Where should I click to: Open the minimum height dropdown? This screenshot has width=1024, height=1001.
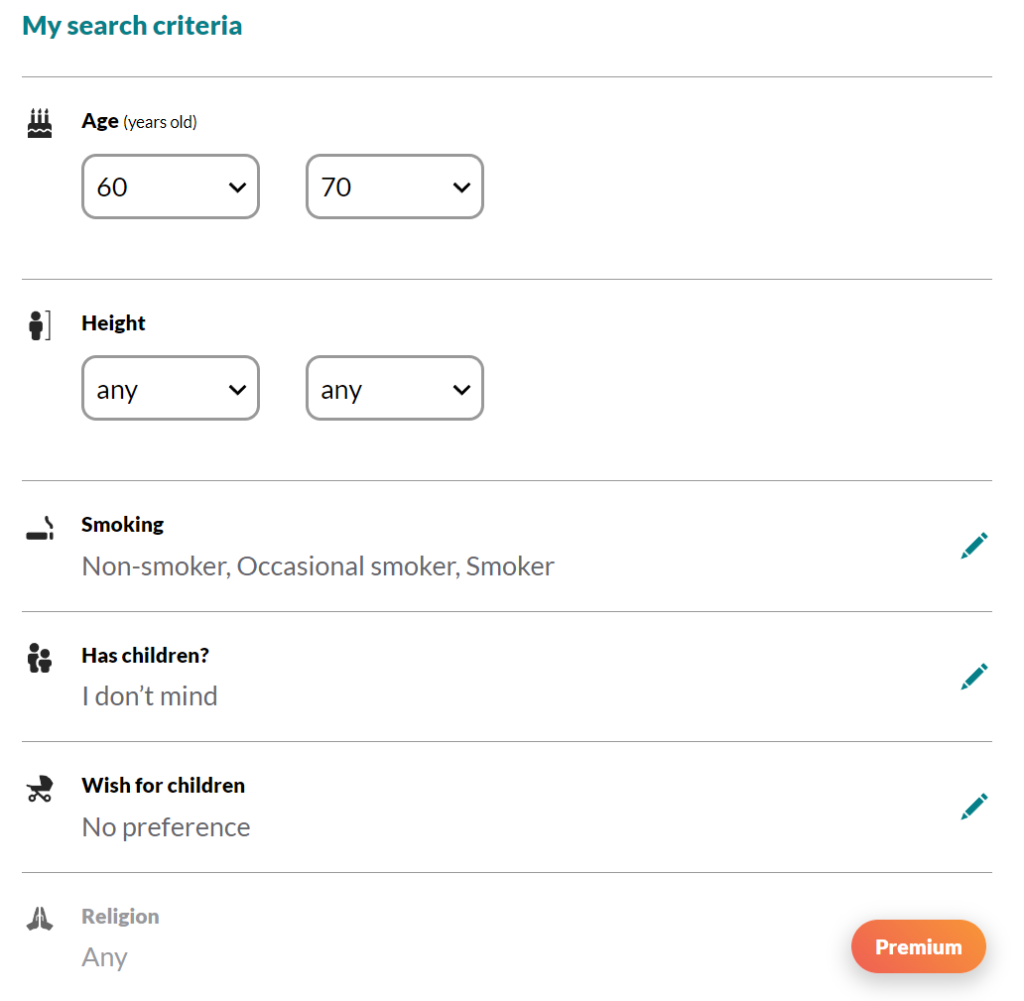pyautogui.click(x=170, y=389)
